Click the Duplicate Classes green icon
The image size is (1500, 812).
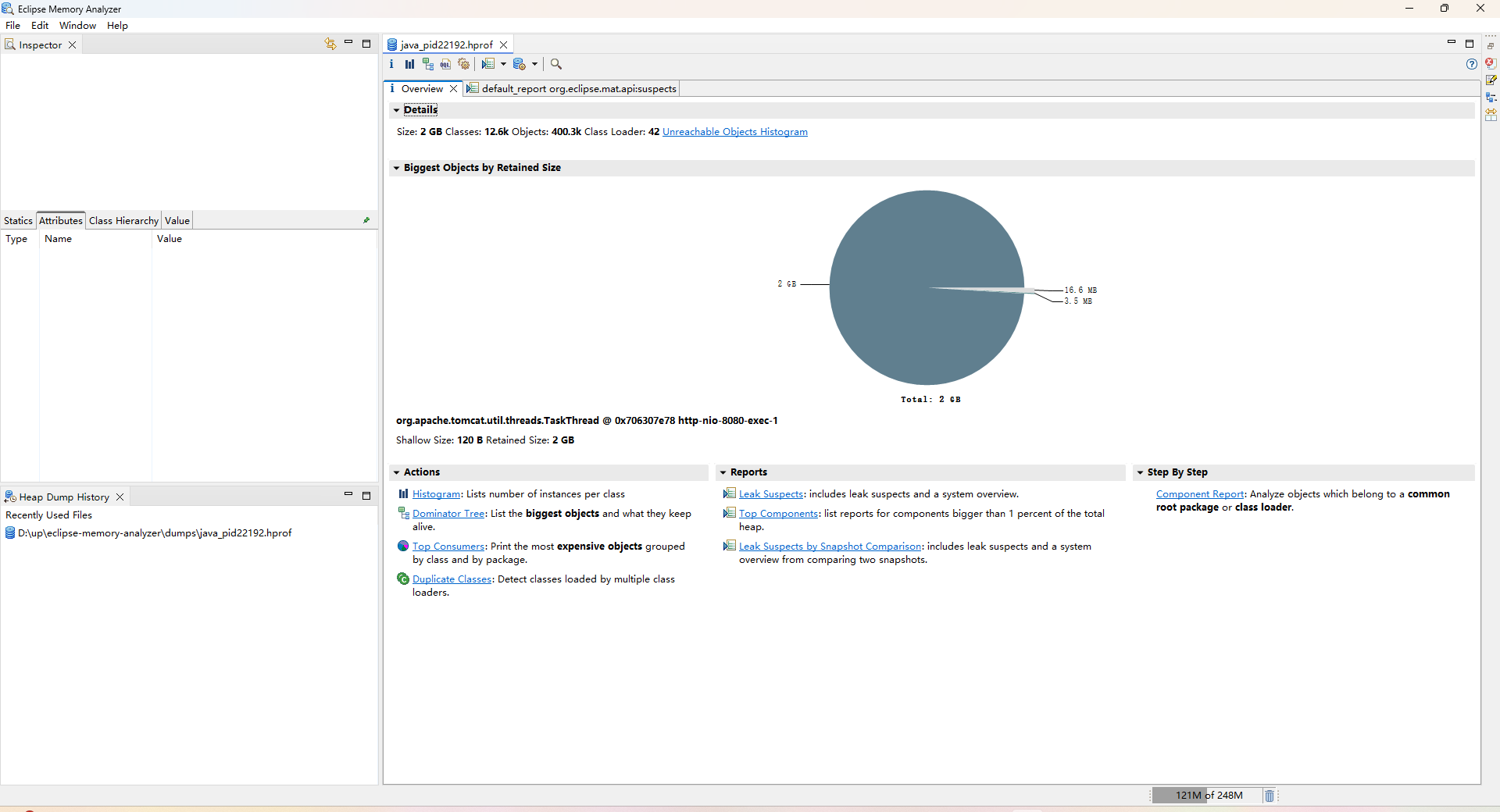403,579
